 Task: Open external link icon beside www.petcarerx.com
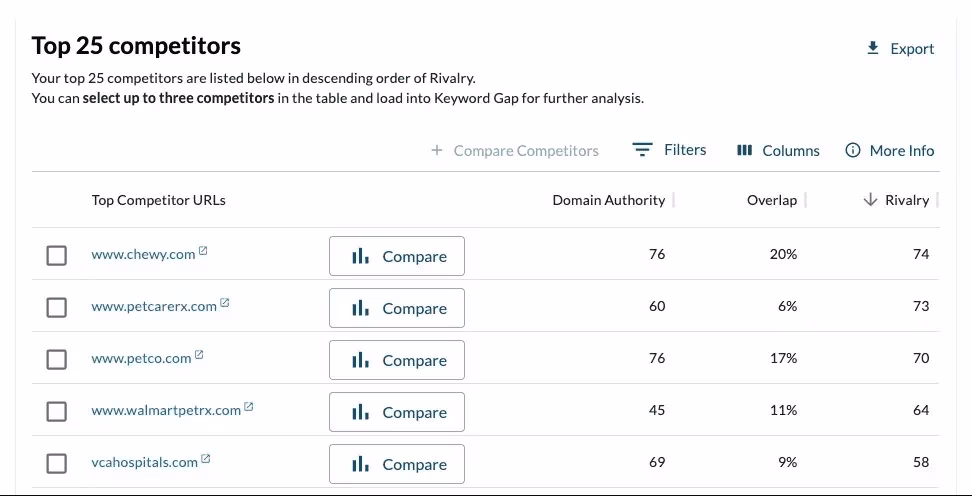tap(224, 304)
